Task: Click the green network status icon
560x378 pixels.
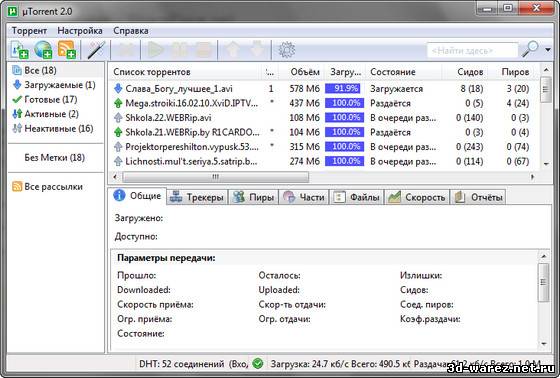Action: click(x=258, y=364)
